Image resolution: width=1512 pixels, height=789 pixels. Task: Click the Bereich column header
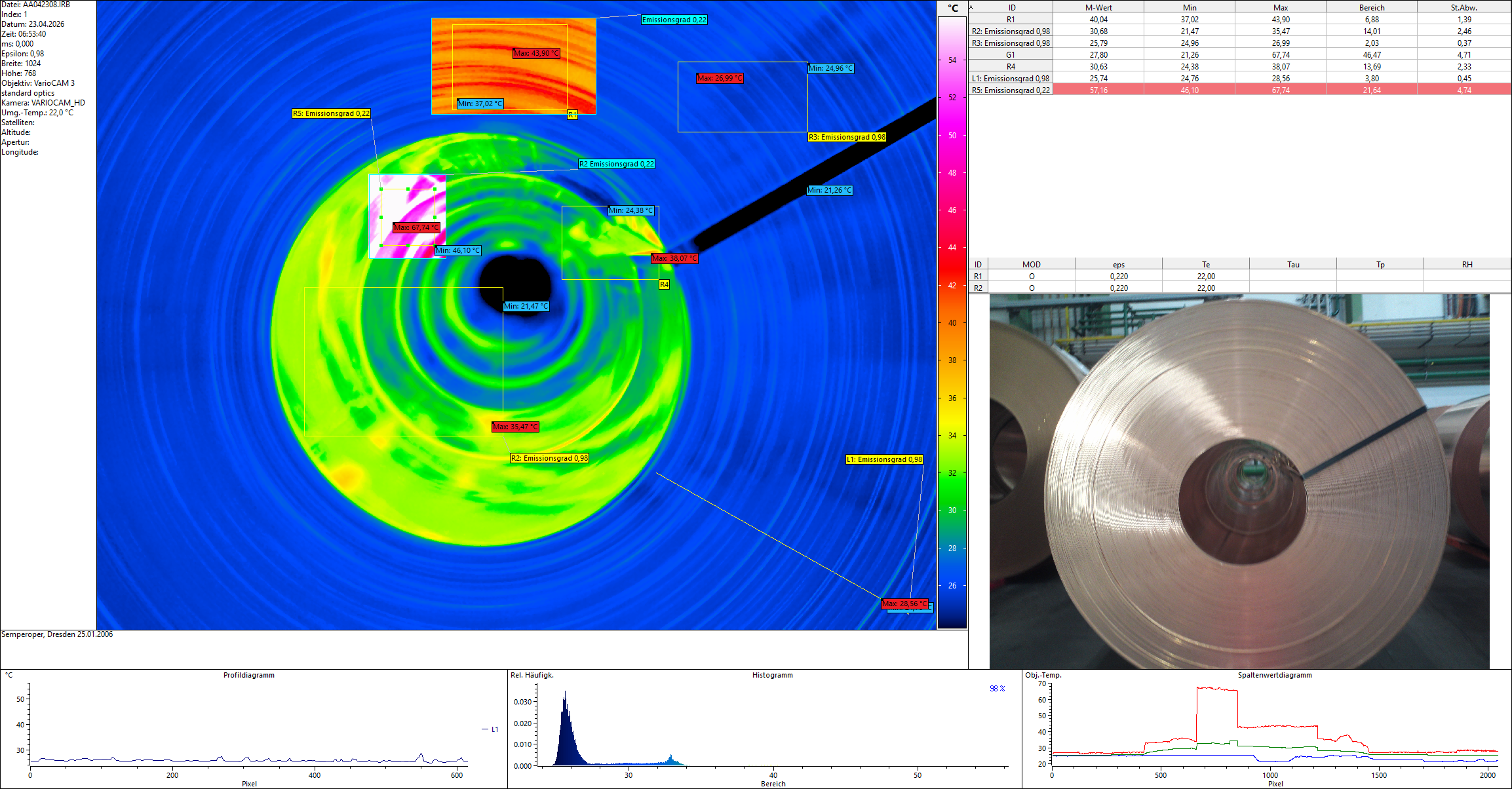pyautogui.click(x=1372, y=8)
